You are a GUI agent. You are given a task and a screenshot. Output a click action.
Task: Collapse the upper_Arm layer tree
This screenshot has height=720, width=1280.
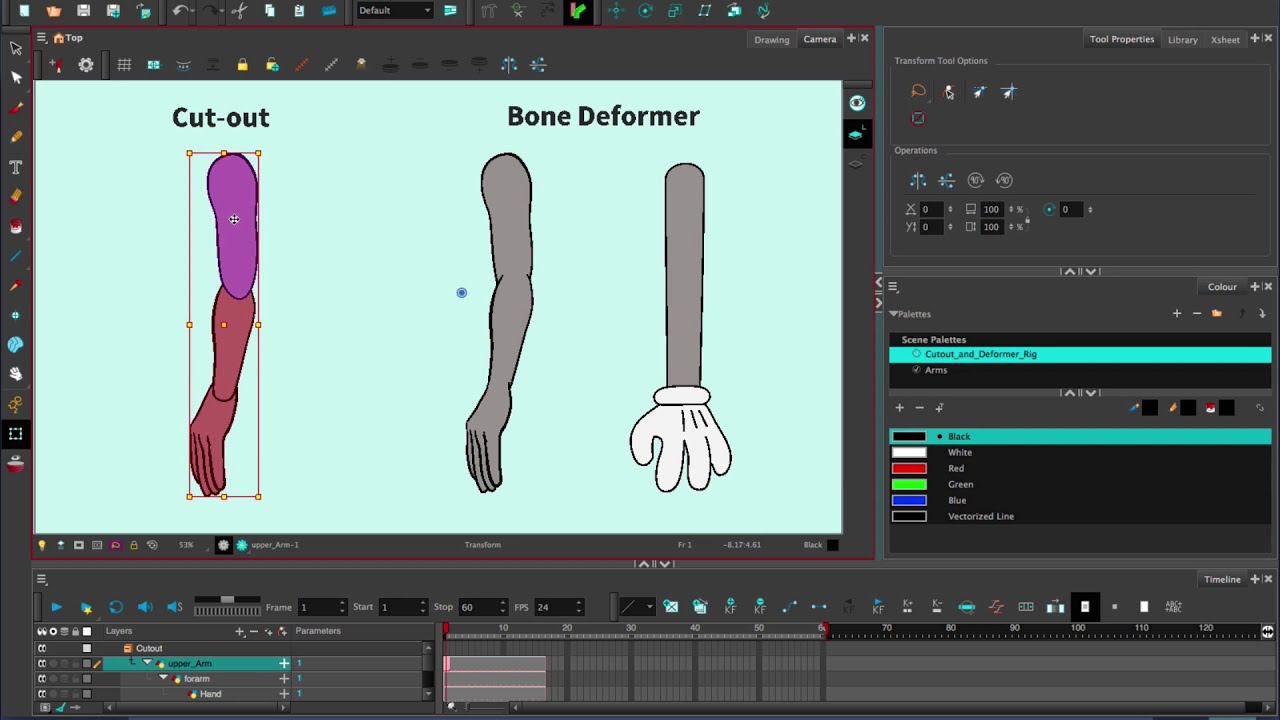point(148,663)
